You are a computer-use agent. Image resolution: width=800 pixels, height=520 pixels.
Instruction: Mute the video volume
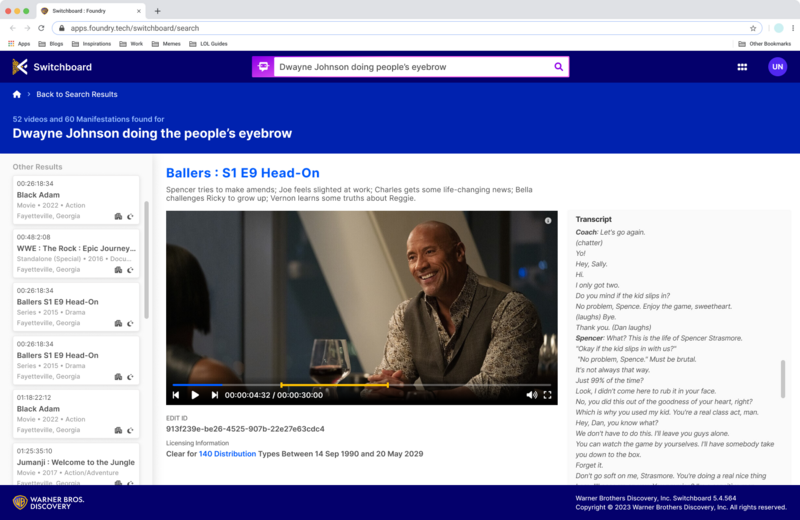[532, 395]
